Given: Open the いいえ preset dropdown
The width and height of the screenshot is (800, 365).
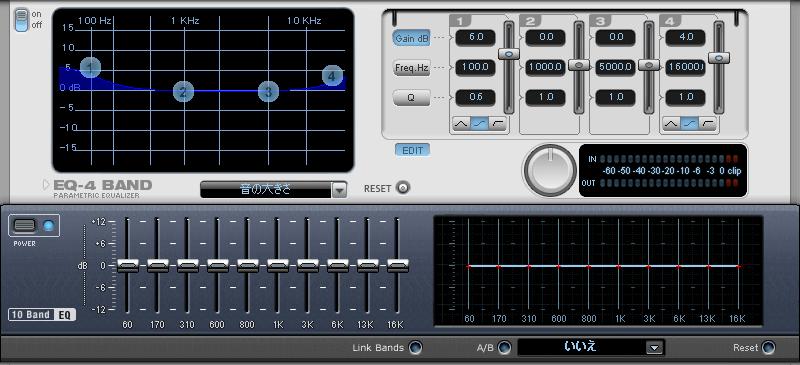Looking at the screenshot, I should [654, 348].
